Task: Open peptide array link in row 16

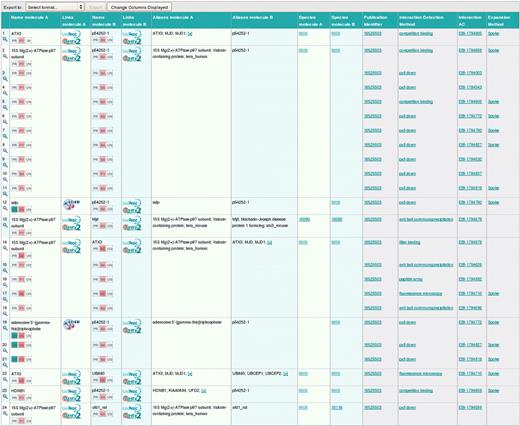Action: point(411,279)
